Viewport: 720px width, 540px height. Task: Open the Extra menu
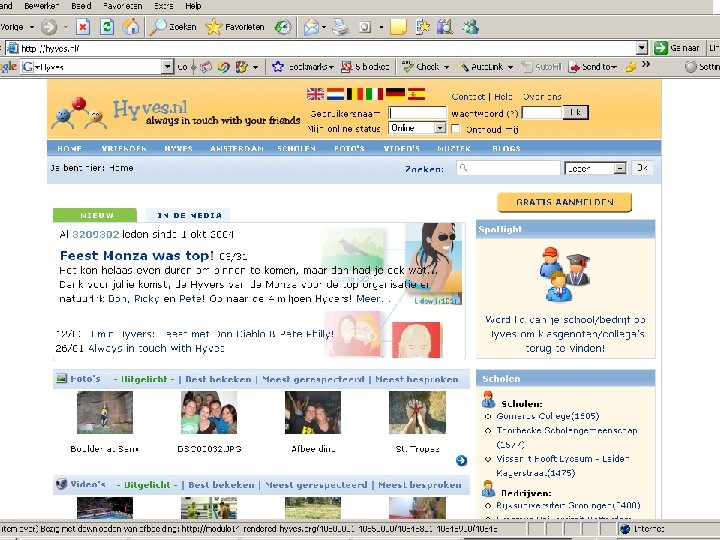[x=164, y=6]
